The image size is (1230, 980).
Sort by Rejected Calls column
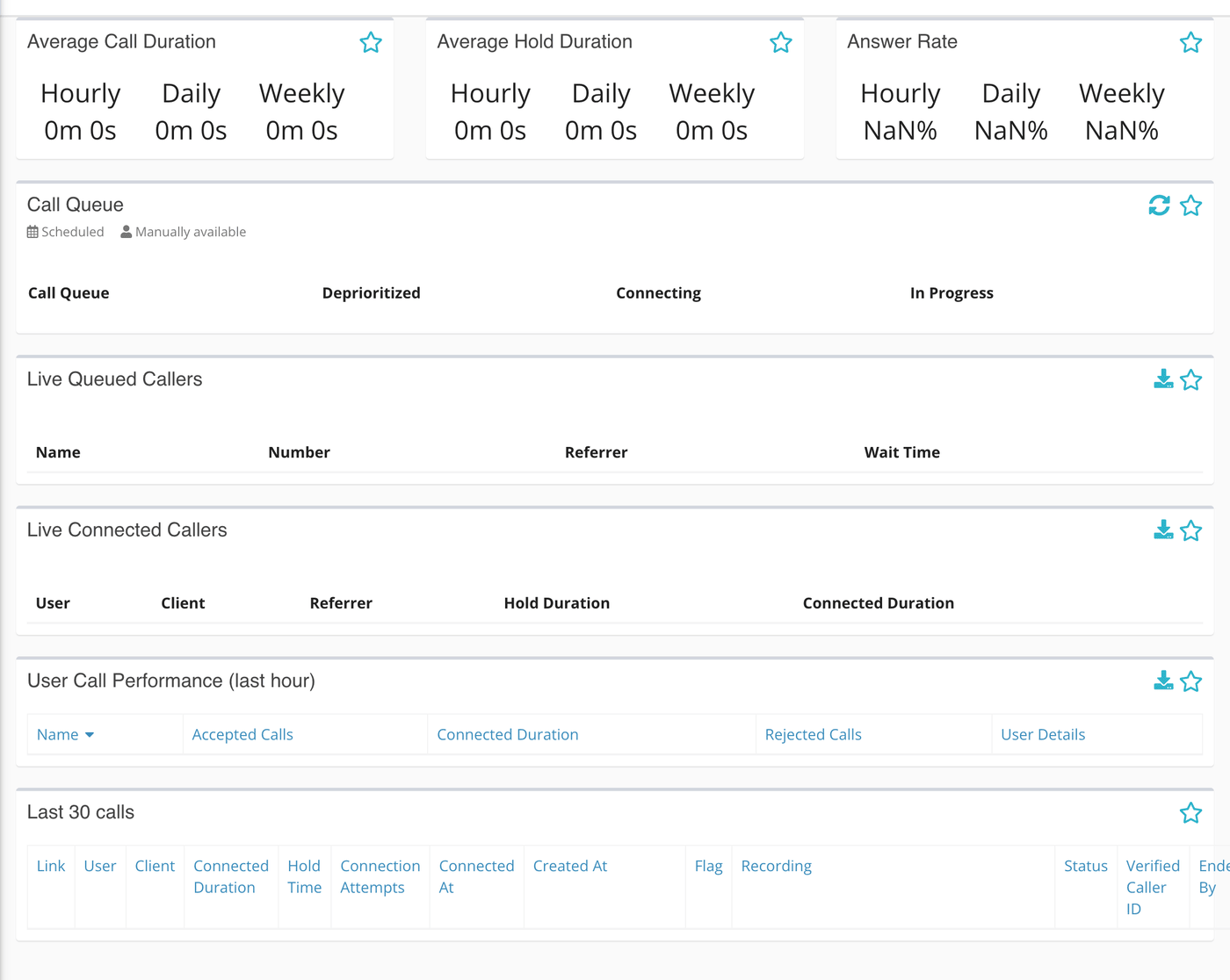pos(814,734)
